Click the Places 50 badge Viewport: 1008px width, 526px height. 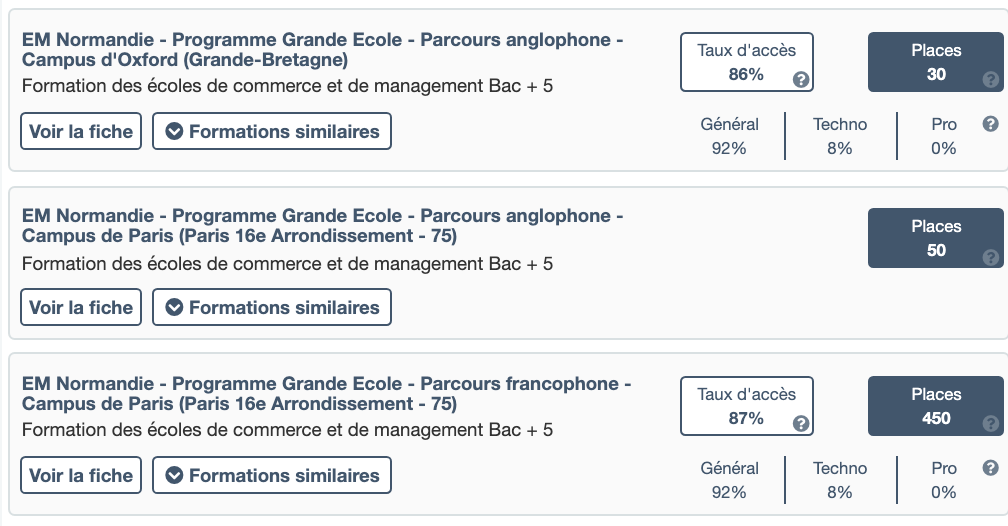pos(935,238)
